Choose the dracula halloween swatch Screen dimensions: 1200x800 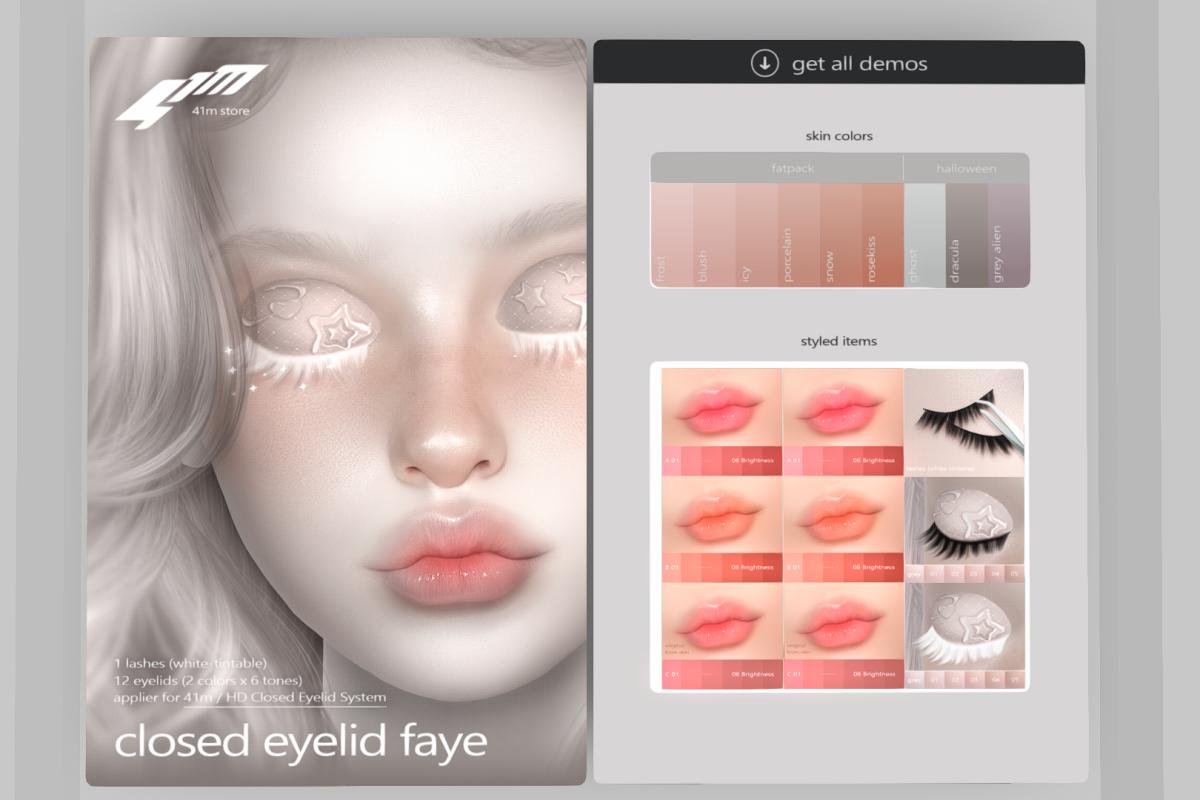[x=966, y=236]
